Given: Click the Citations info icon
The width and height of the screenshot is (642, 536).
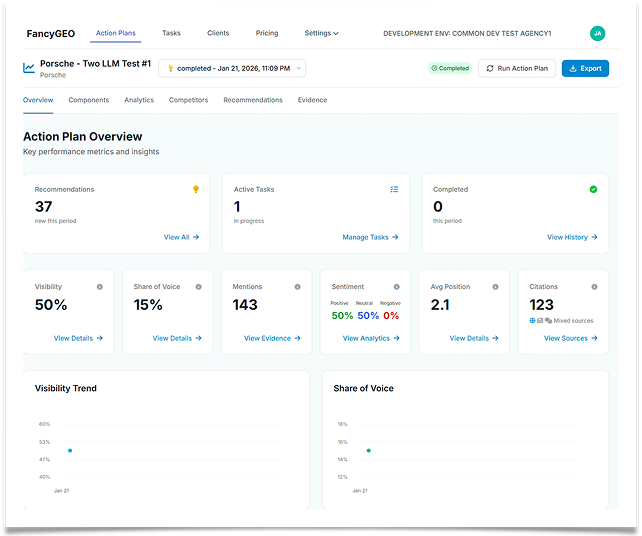Looking at the screenshot, I should pos(595,287).
